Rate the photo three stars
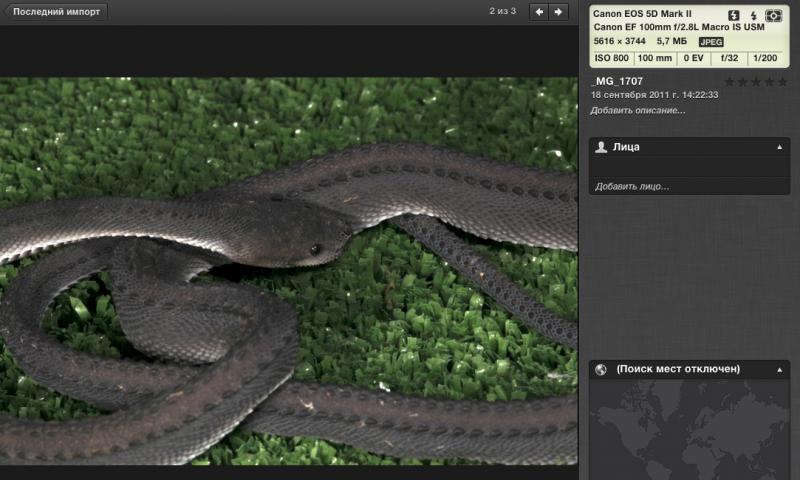The image size is (800, 480). (756, 82)
